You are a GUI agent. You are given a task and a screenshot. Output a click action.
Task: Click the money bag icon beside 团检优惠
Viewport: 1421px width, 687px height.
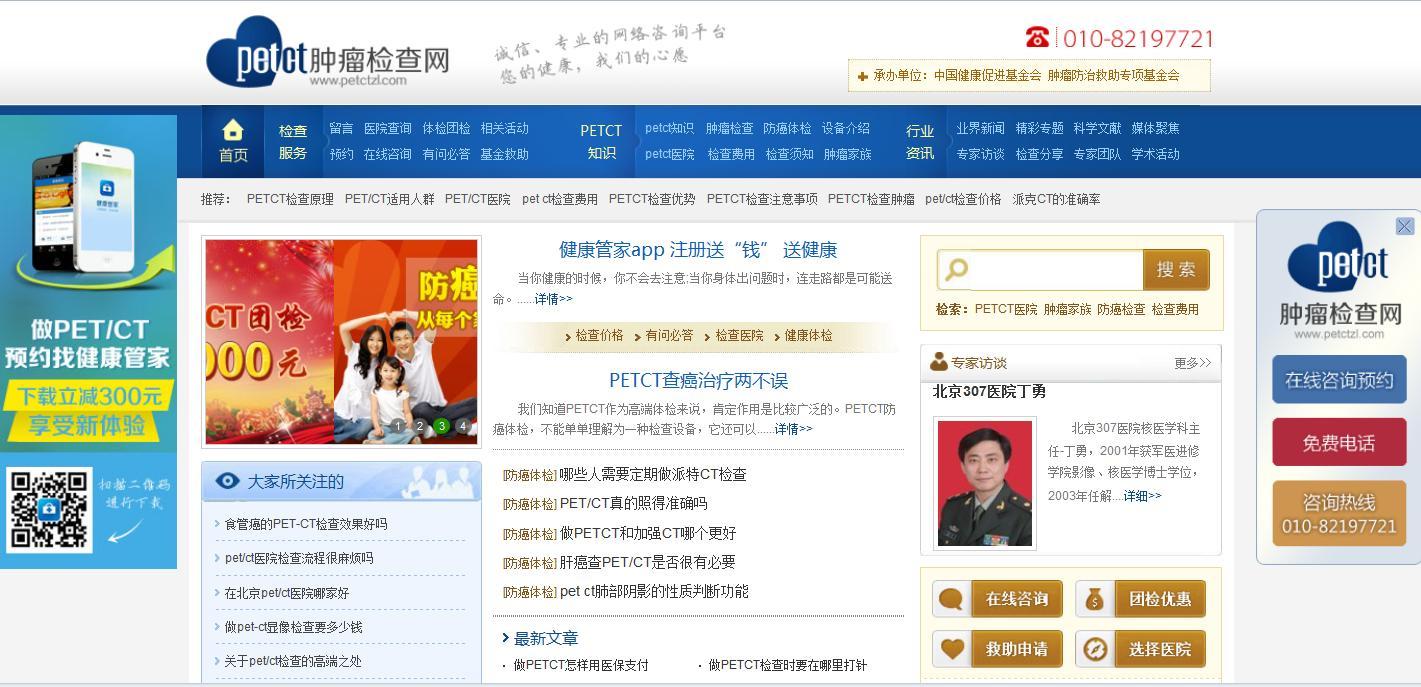pos(1094,599)
